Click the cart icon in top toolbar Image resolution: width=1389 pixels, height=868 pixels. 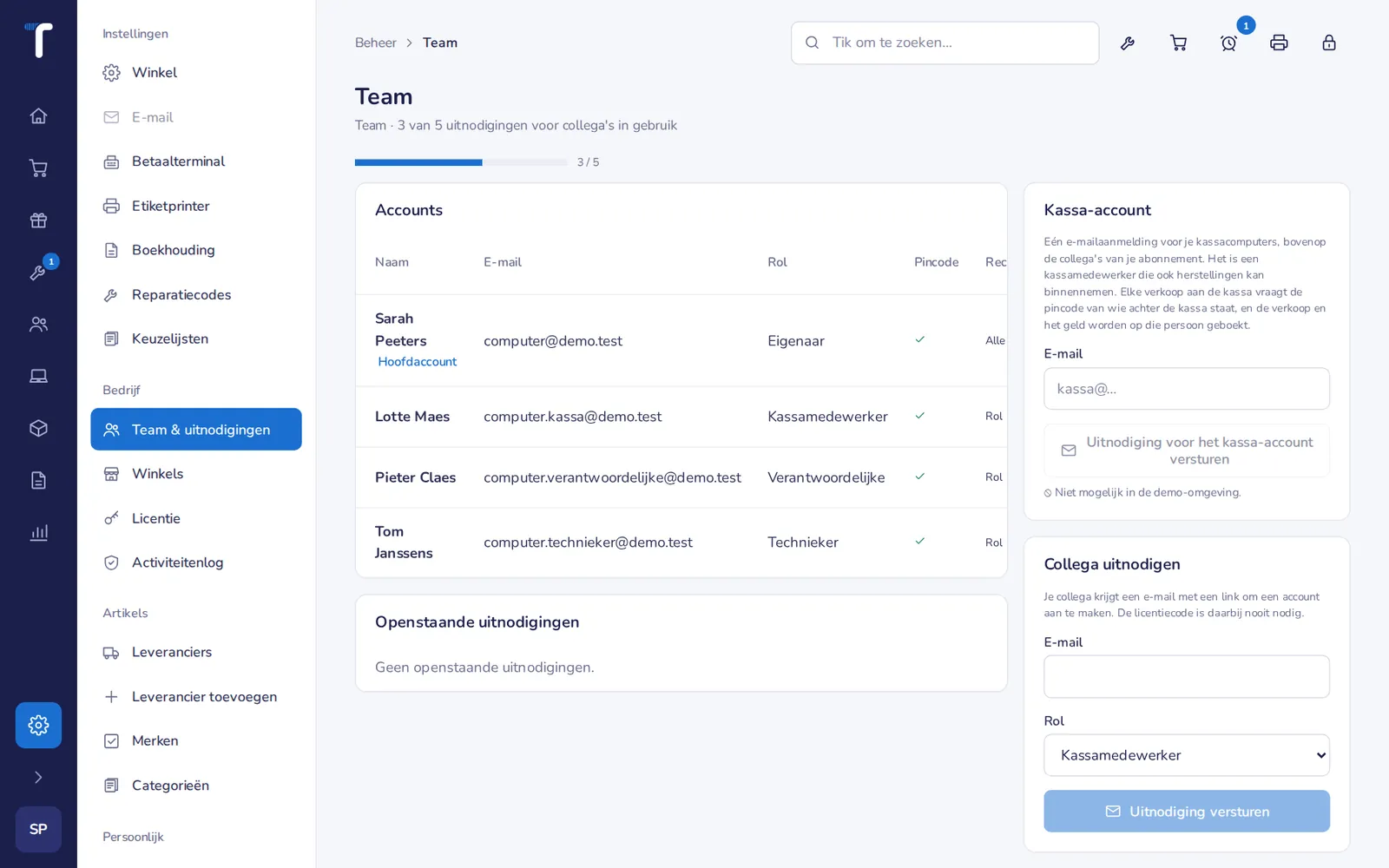[x=1178, y=43]
